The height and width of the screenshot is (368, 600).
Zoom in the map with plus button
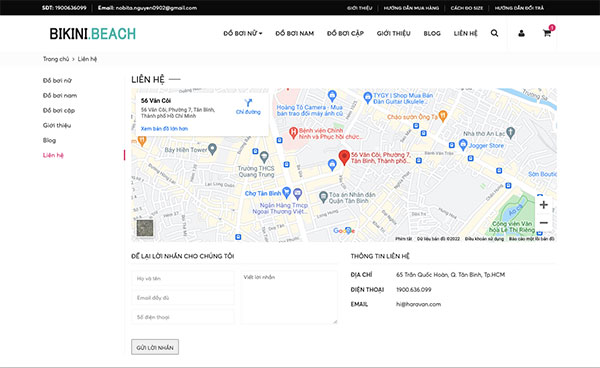point(543,205)
